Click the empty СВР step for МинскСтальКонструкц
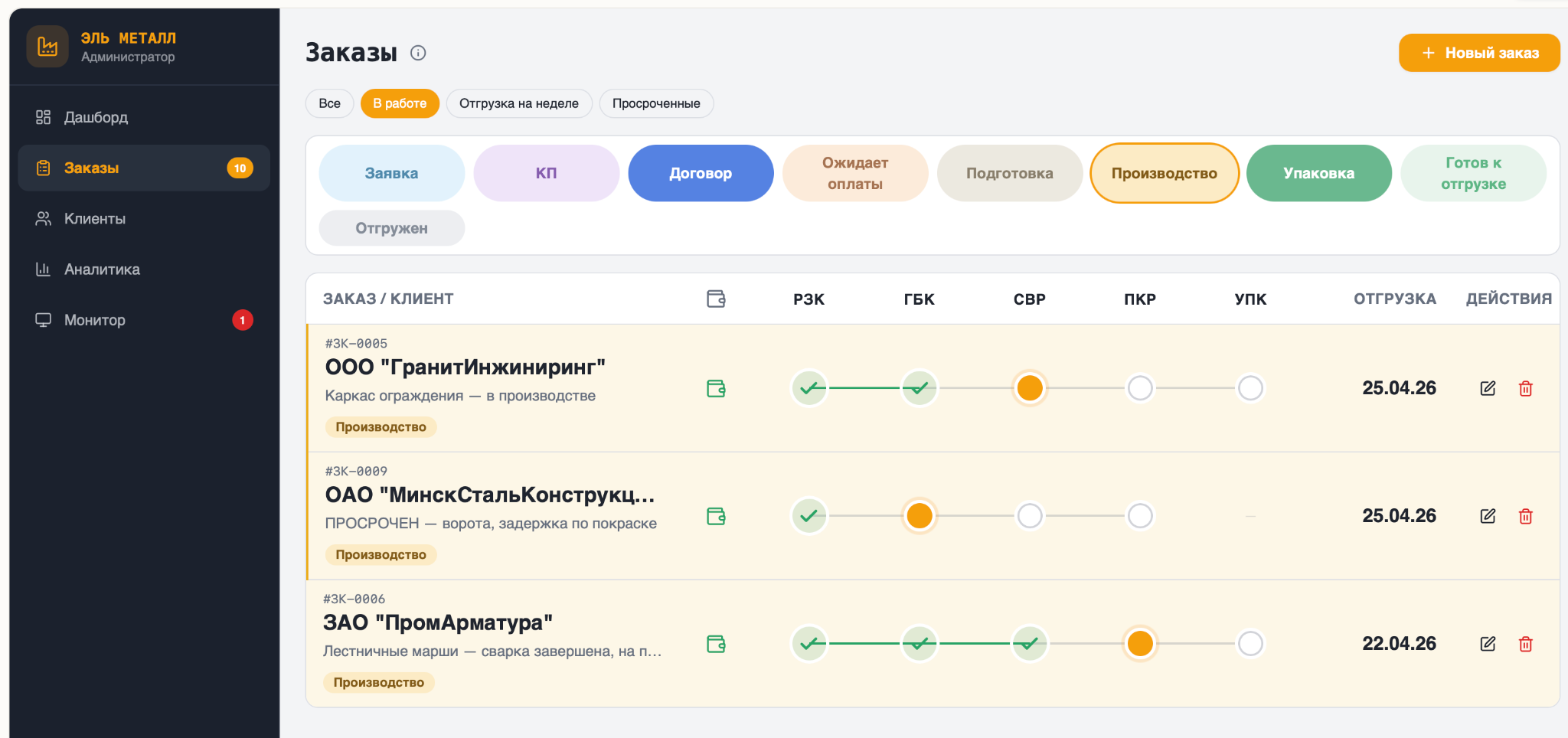Image resolution: width=1568 pixels, height=738 pixels. (1030, 516)
